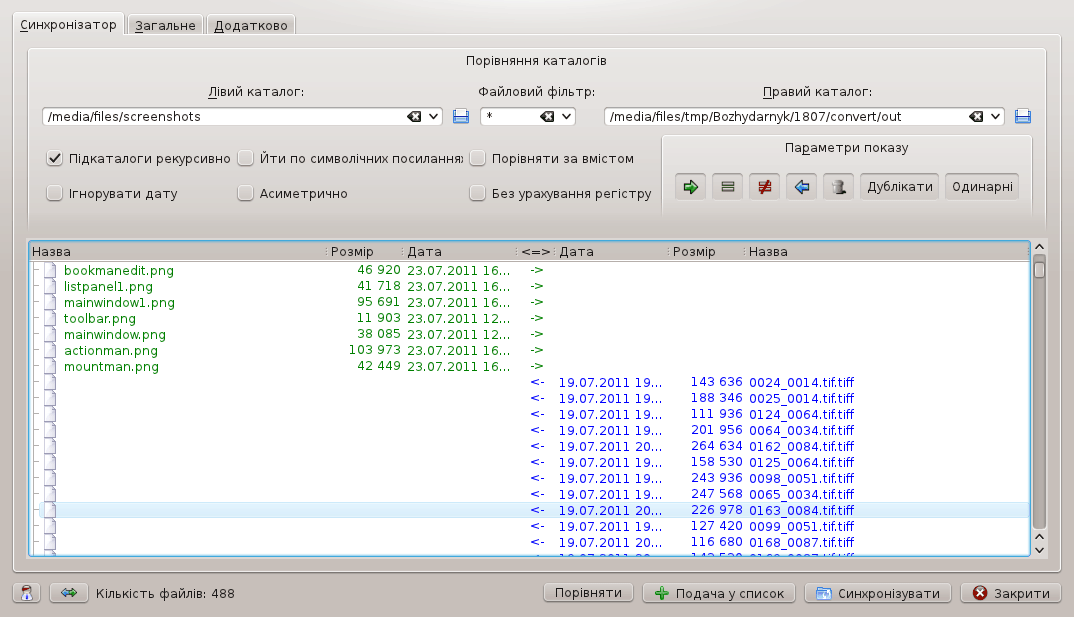Expand the right directory path dropdown

tap(995, 117)
